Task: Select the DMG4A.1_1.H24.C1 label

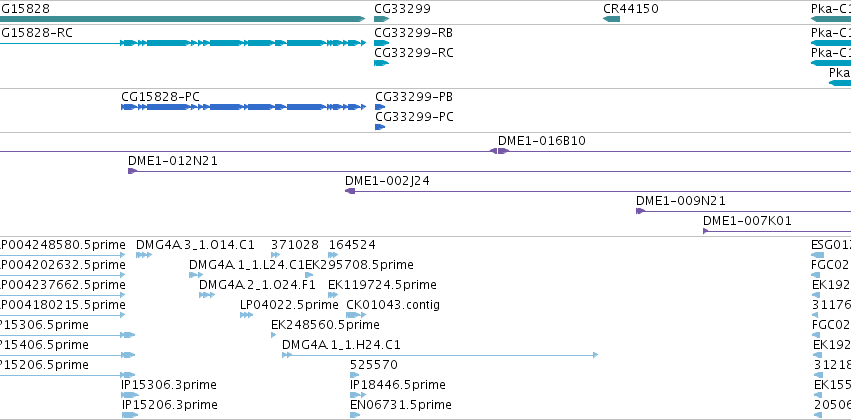Action: pos(341,345)
